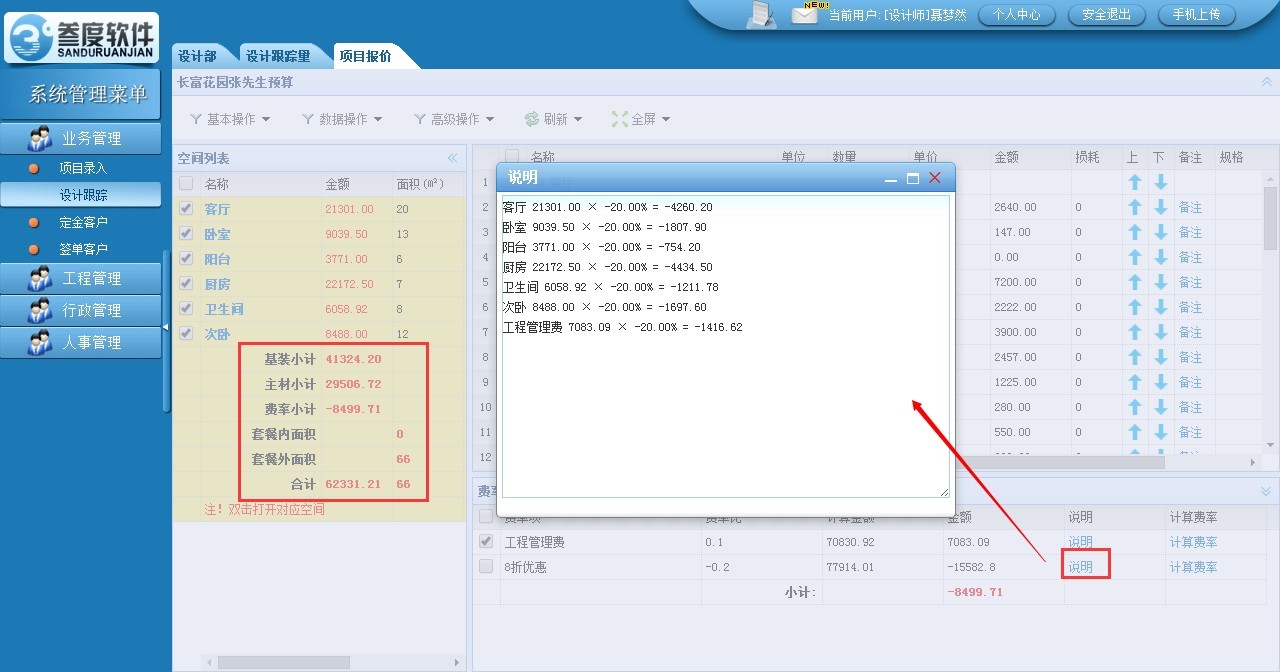
Task: Toggle the select-all checkbox in 空间列表 header
Action: (186, 183)
